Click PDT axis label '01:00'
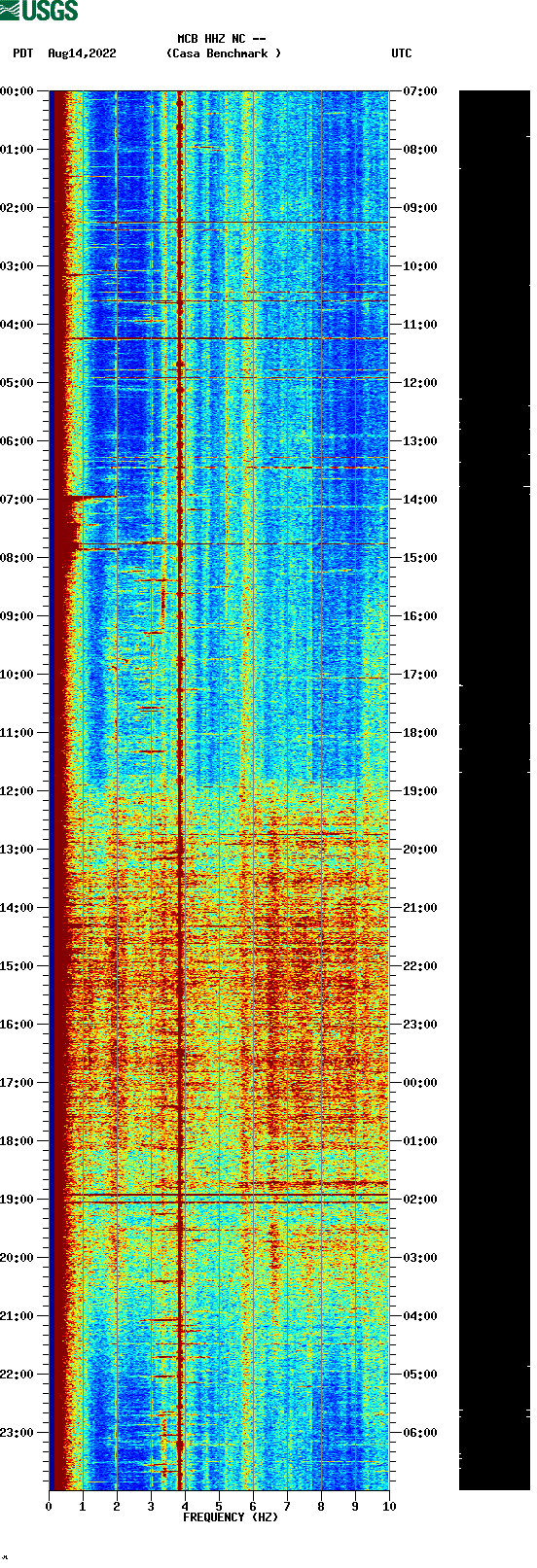The height and width of the screenshot is (1568, 537). coord(17,150)
